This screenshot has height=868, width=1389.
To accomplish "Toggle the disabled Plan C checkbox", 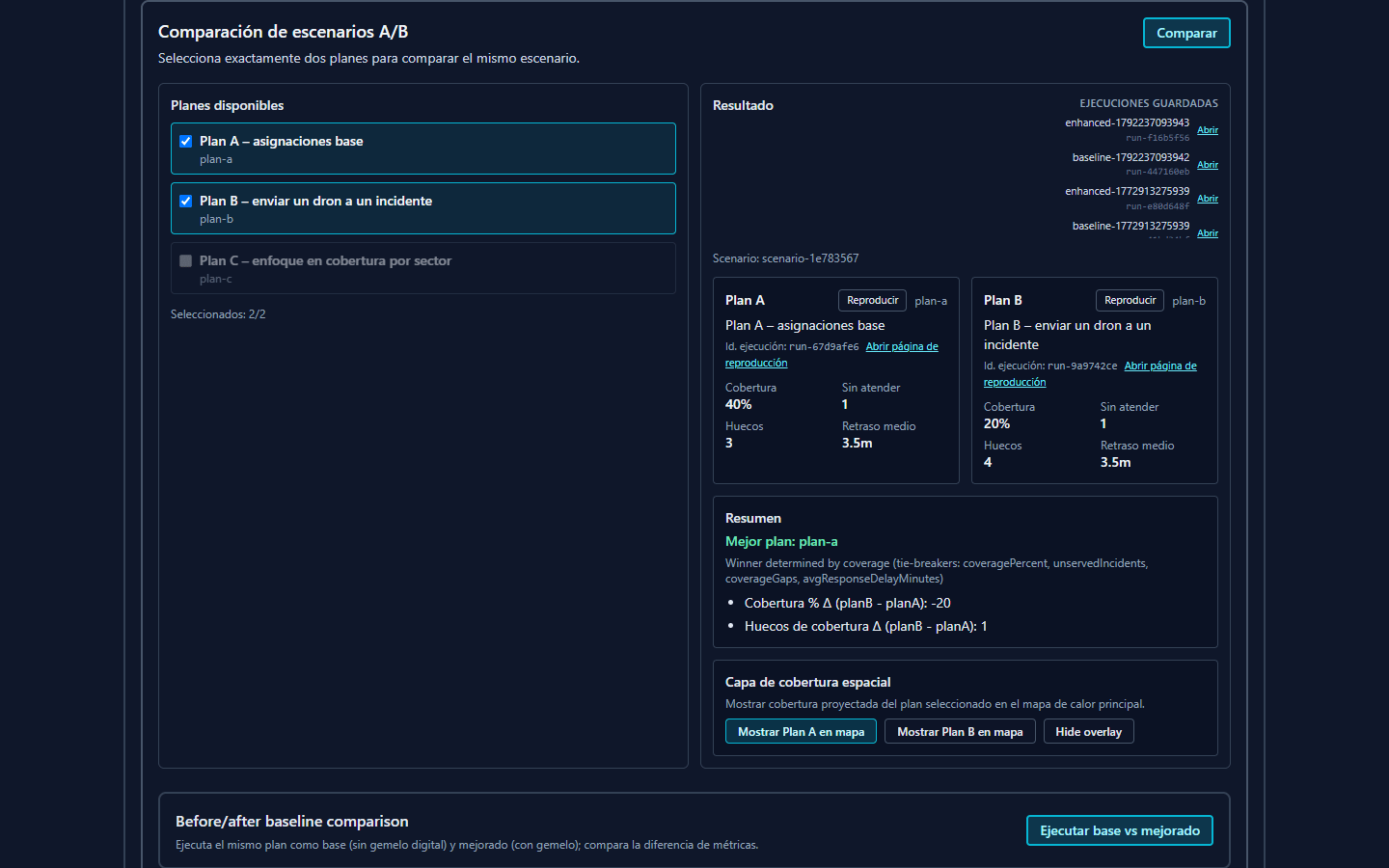I will click(185, 260).
